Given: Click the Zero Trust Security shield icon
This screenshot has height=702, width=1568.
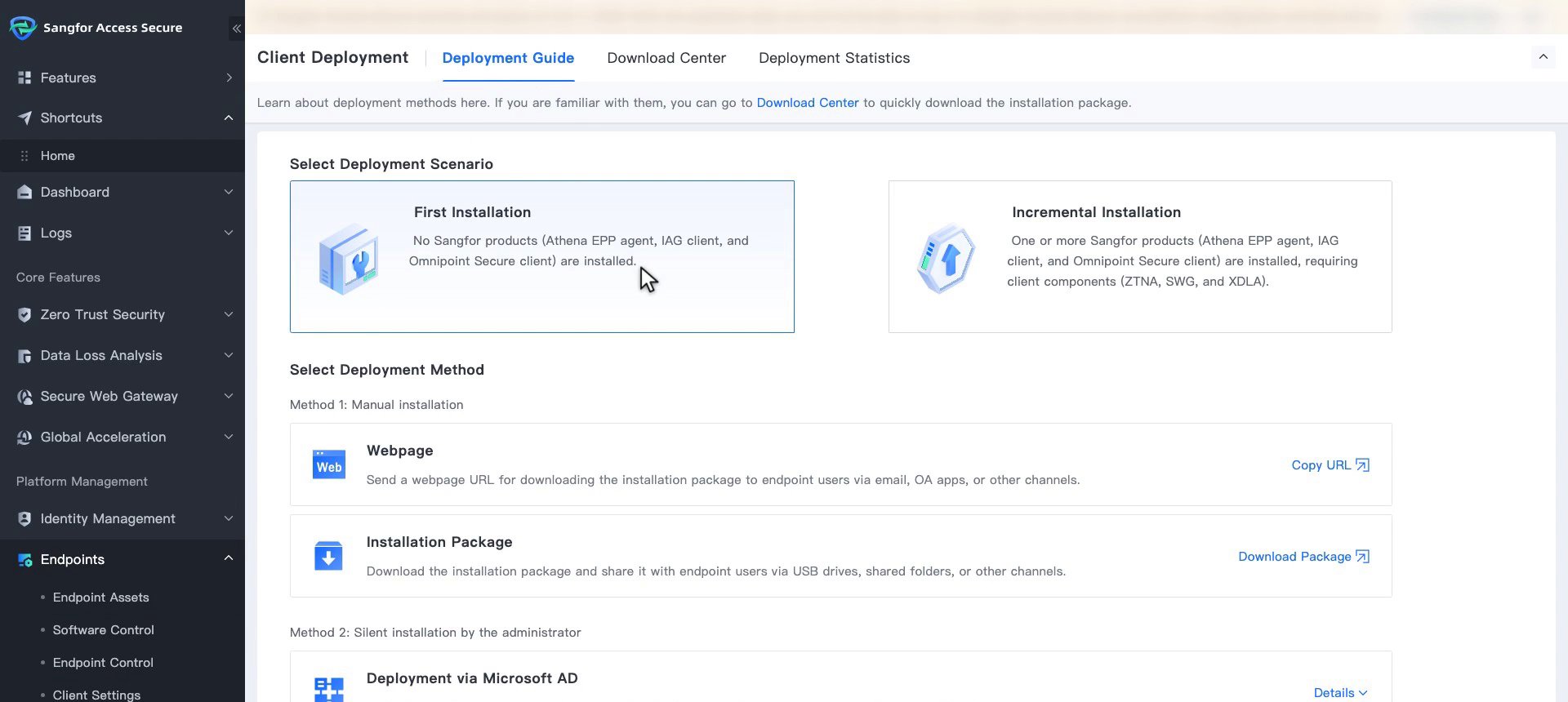Looking at the screenshot, I should point(24,314).
